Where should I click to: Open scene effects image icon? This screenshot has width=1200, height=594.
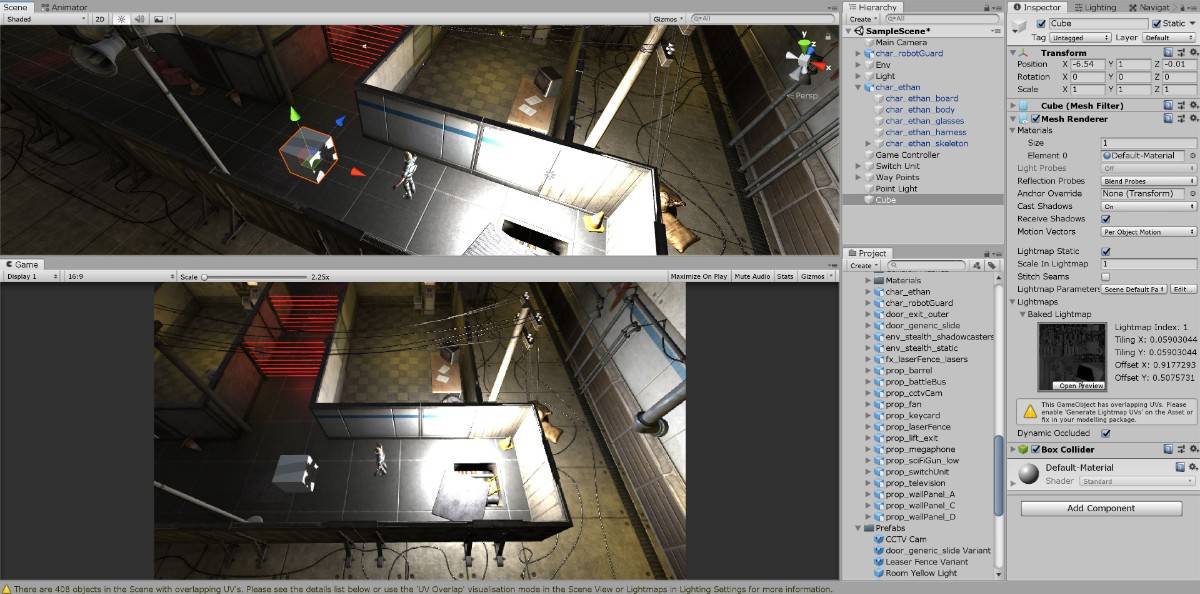[x=160, y=19]
